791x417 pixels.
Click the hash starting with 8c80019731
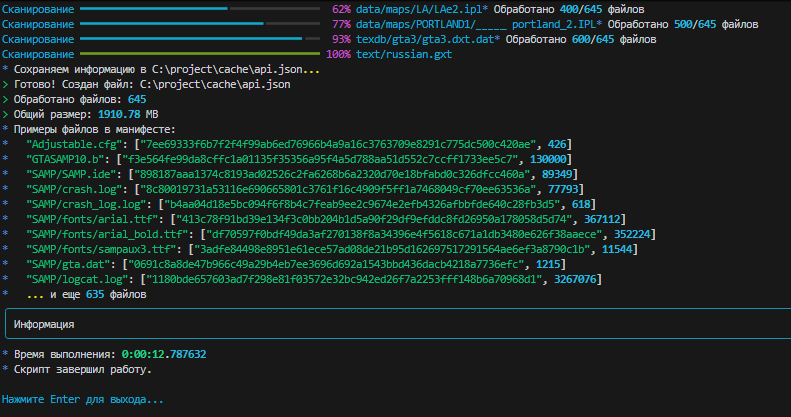tap(338, 190)
